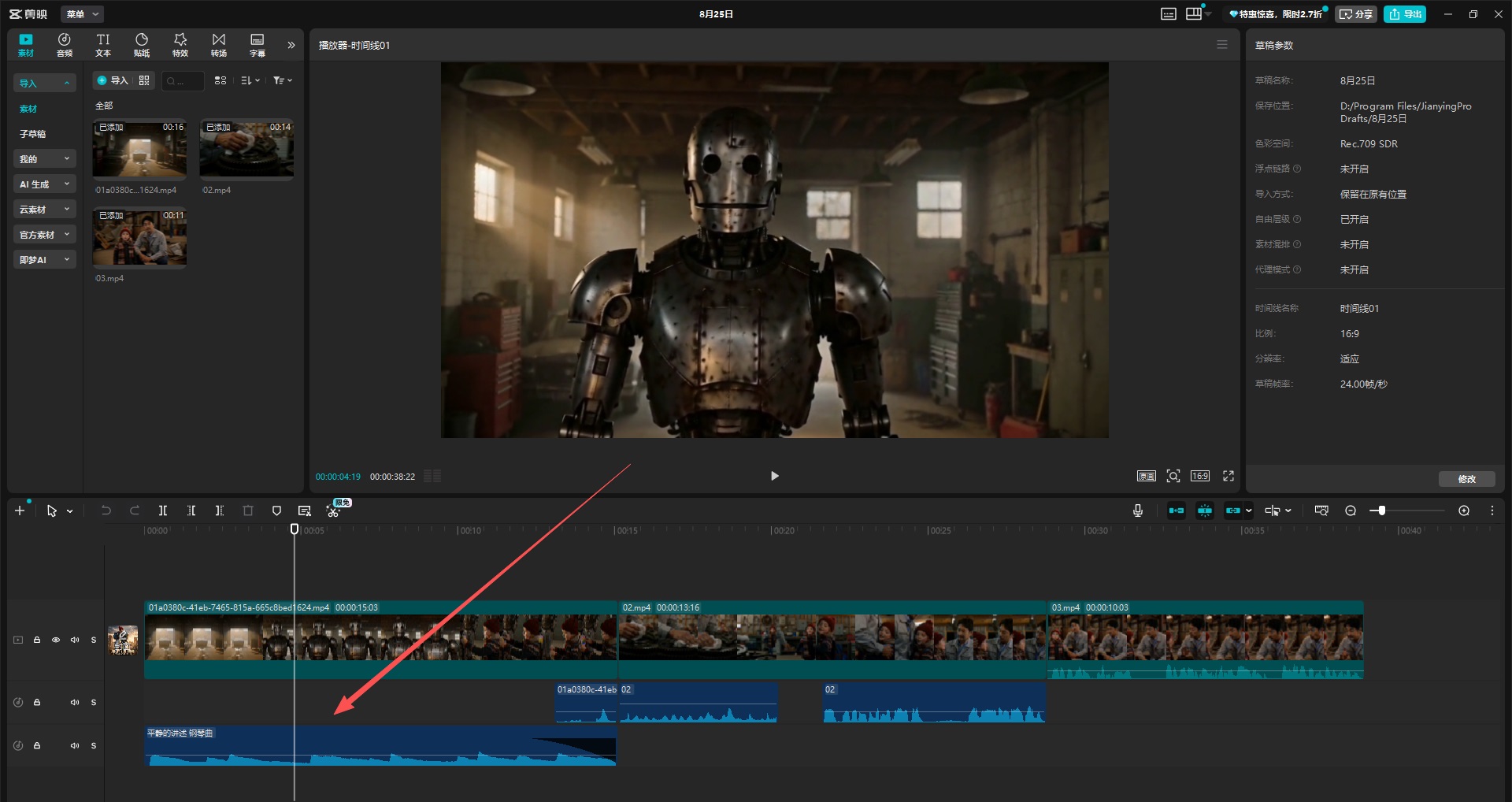Play the preview video

click(x=774, y=476)
